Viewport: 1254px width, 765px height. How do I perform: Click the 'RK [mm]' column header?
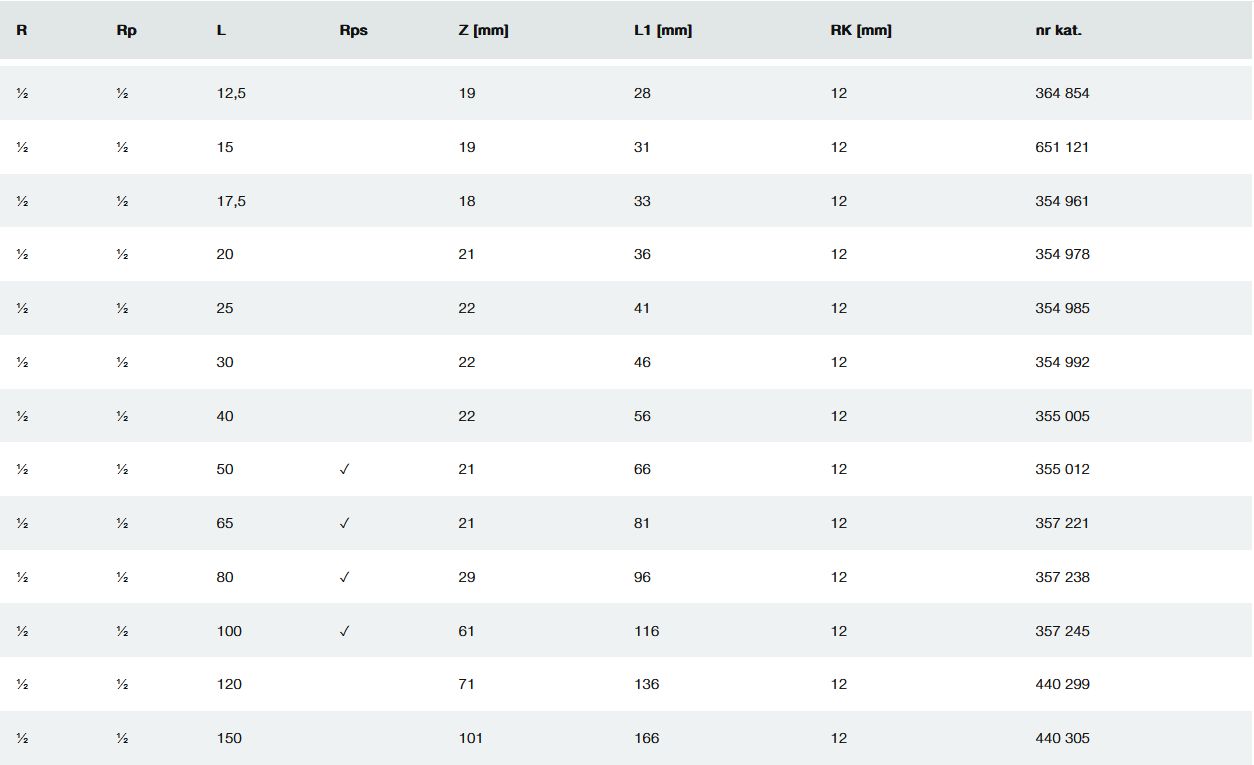pyautogui.click(x=861, y=30)
